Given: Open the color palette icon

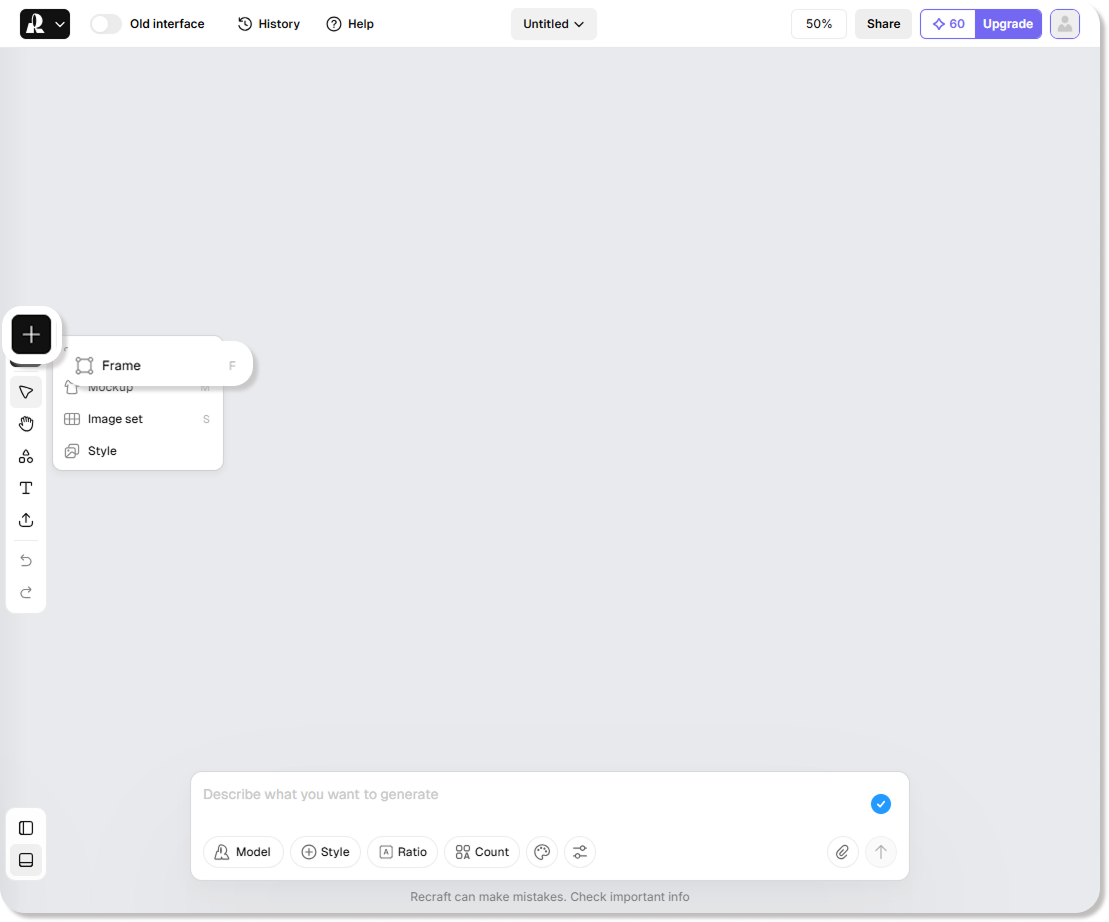Looking at the screenshot, I should 542,852.
